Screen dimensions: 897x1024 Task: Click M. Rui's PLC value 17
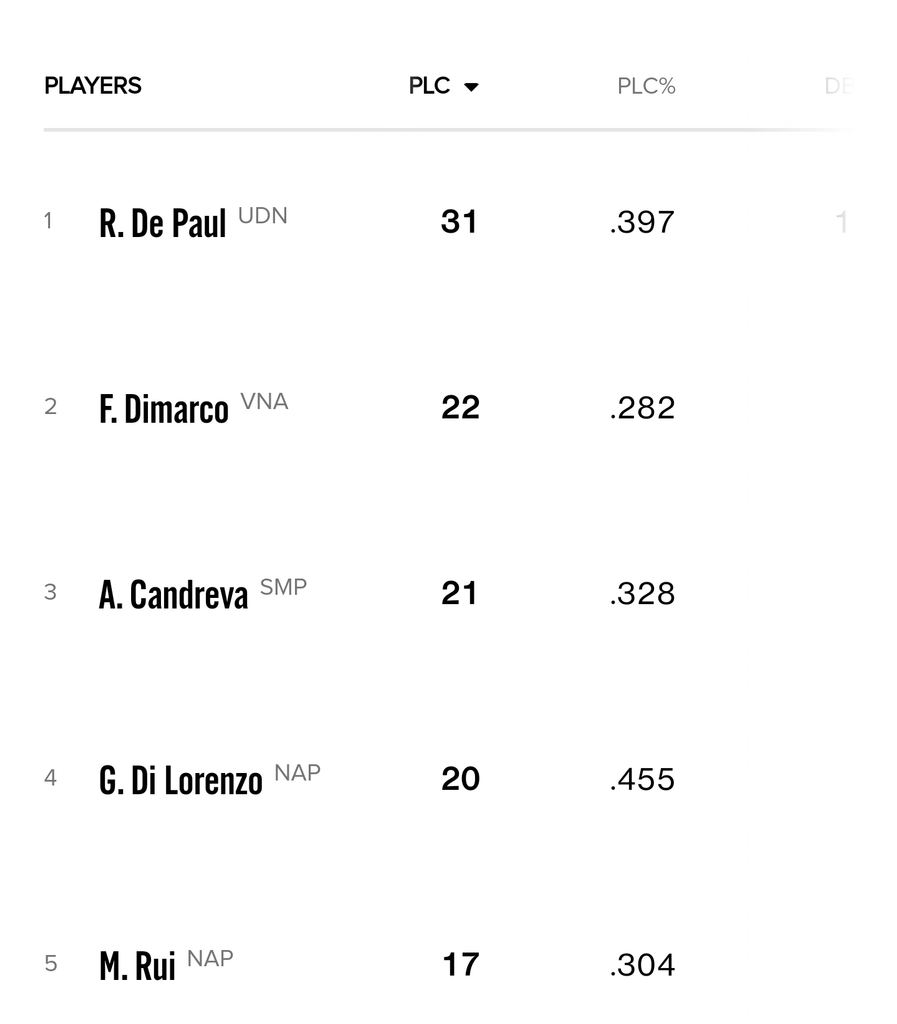click(460, 965)
